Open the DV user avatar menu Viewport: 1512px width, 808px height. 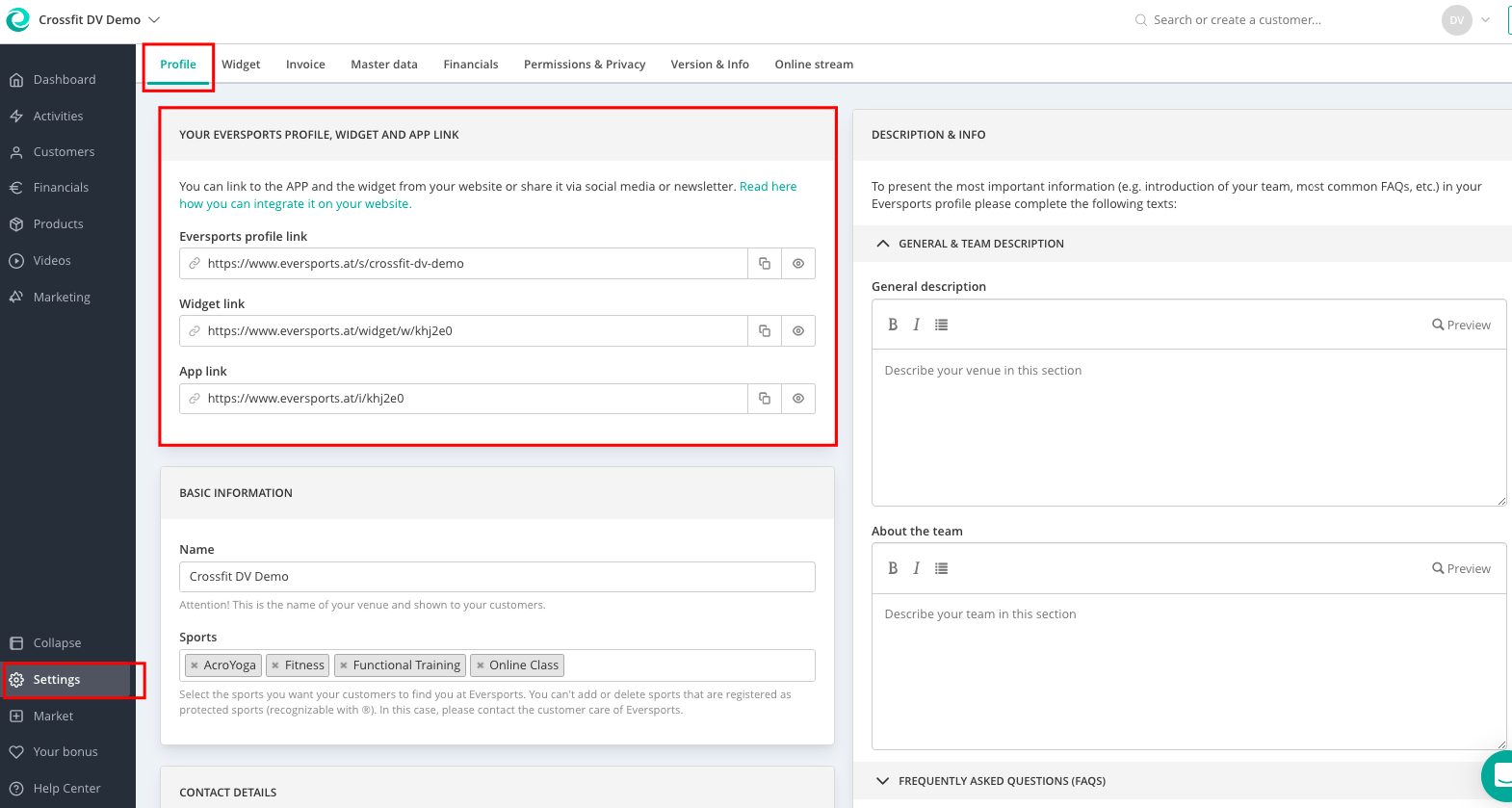pyautogui.click(x=1456, y=20)
